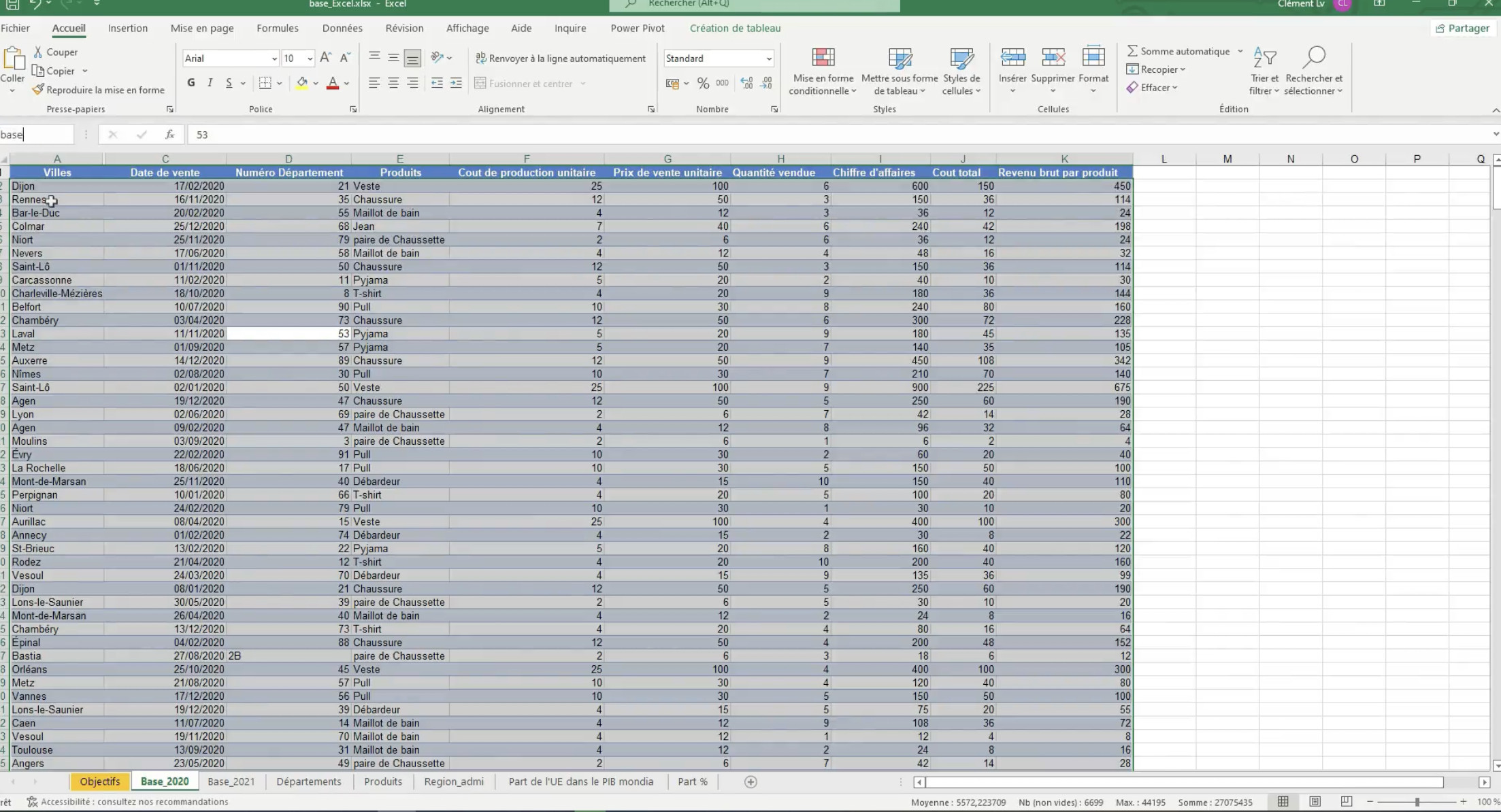The height and width of the screenshot is (812, 1501).
Task: Remove a decimal place
Action: tap(766, 83)
